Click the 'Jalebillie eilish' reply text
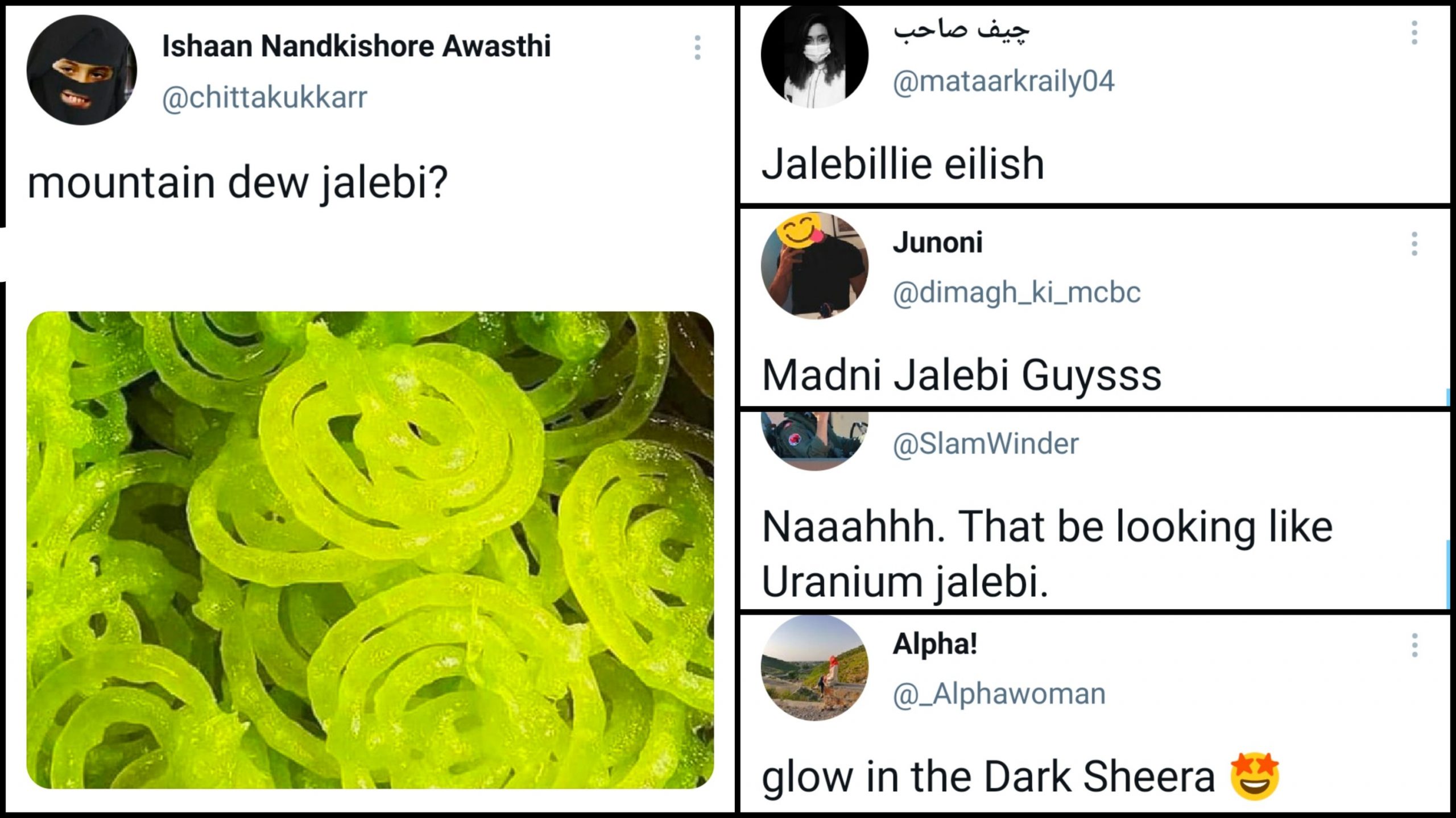1456x818 pixels. click(x=903, y=164)
